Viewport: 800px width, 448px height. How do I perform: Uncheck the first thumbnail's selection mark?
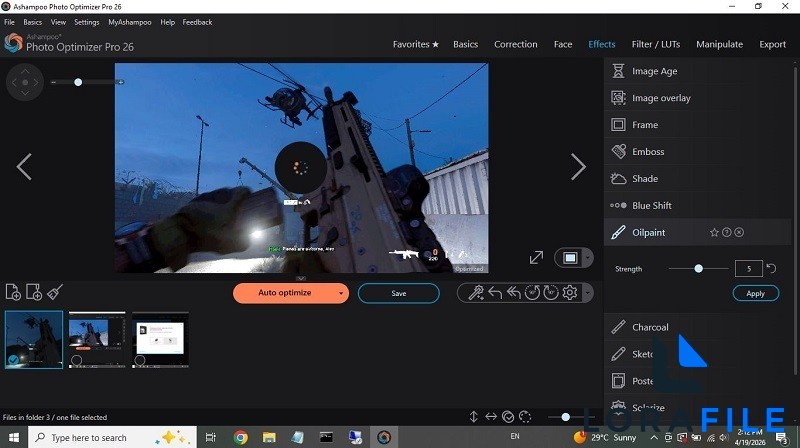point(14,360)
